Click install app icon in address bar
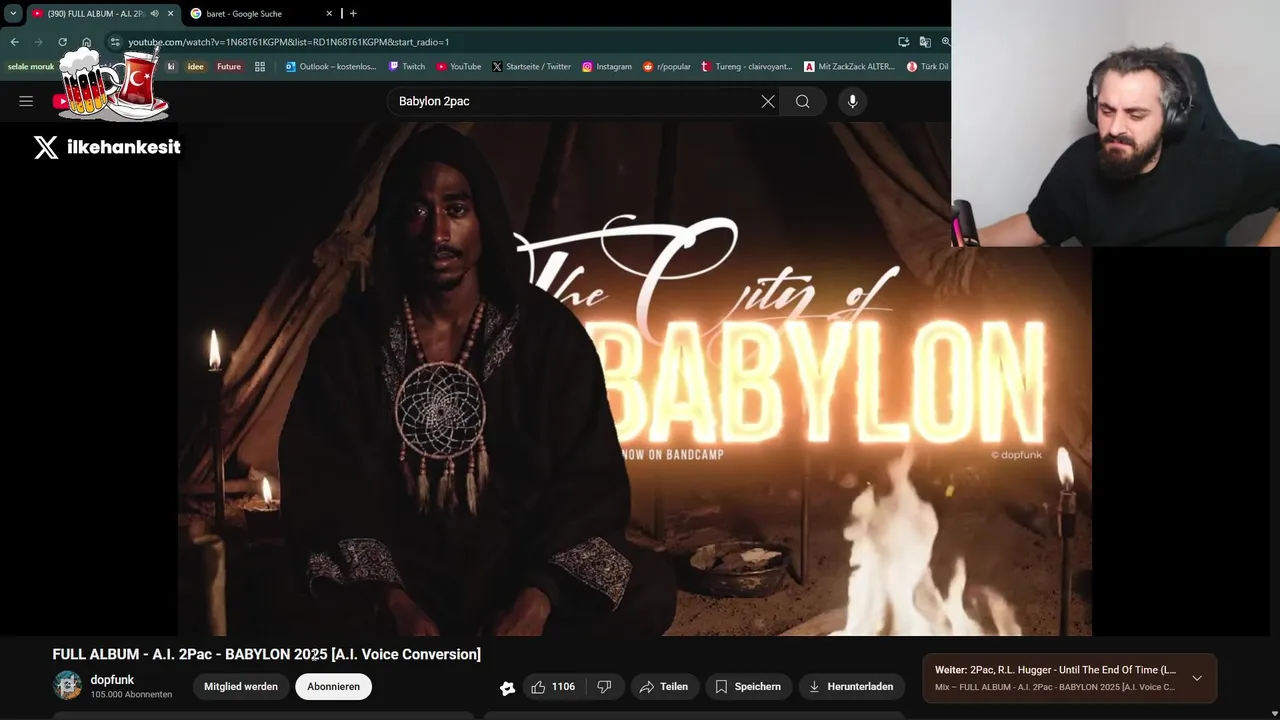The width and height of the screenshot is (1280, 720). click(x=903, y=42)
